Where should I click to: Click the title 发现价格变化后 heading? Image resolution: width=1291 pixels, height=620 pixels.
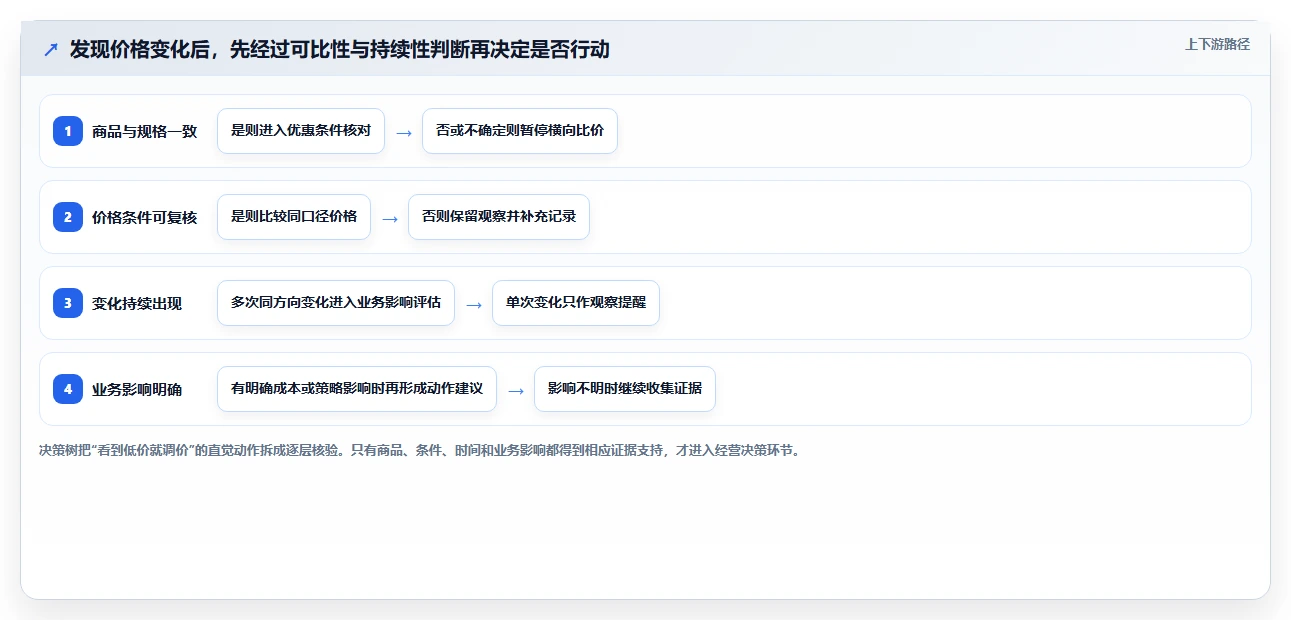(339, 50)
